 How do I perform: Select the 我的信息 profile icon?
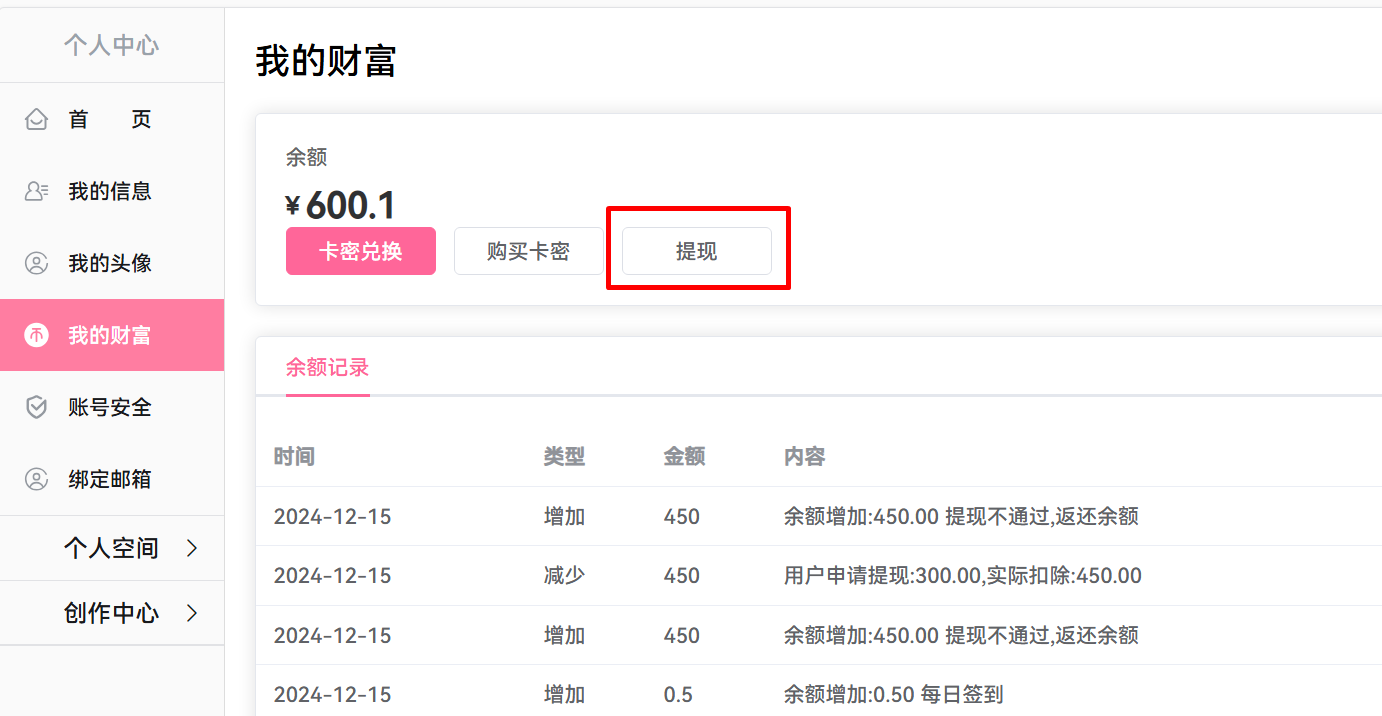(x=37, y=190)
